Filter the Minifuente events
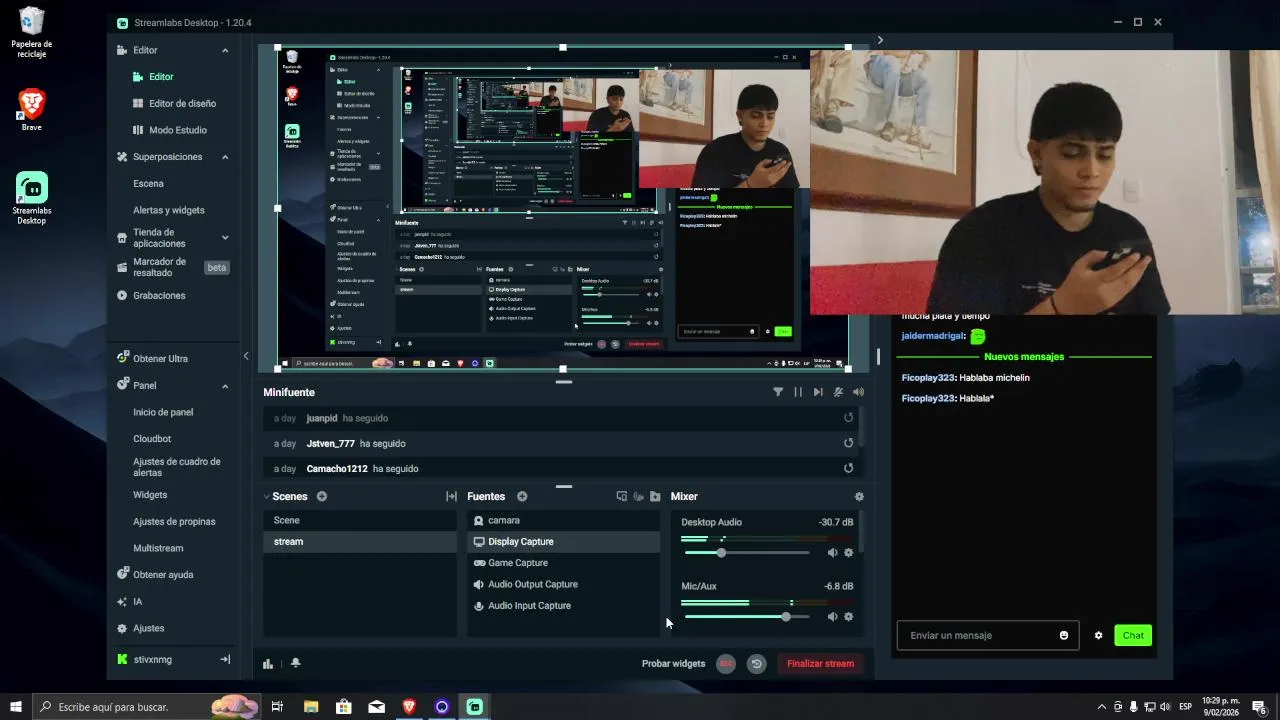The image size is (1280, 720). click(778, 392)
